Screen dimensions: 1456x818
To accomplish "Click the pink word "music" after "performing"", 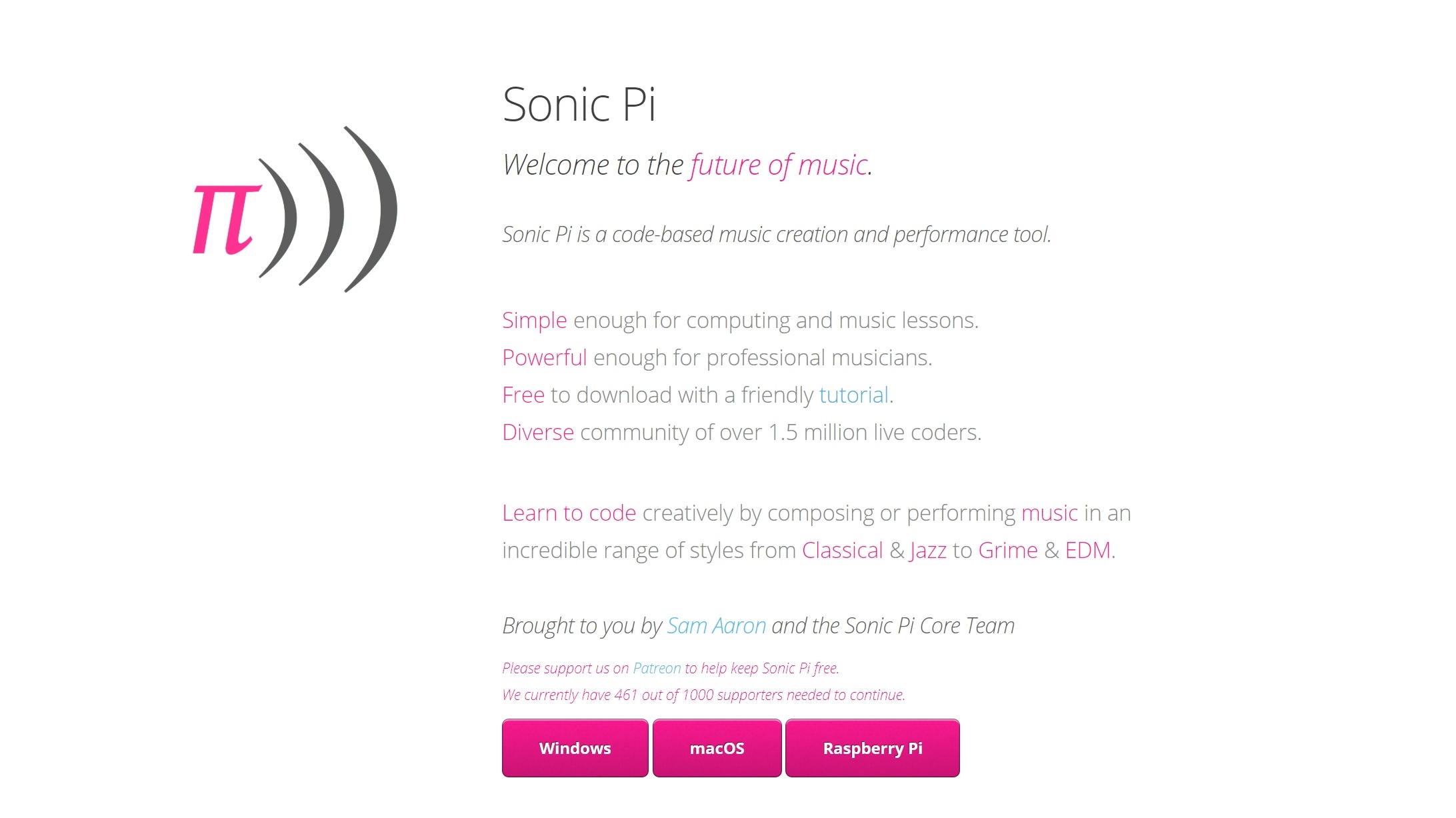I will pos(1049,513).
